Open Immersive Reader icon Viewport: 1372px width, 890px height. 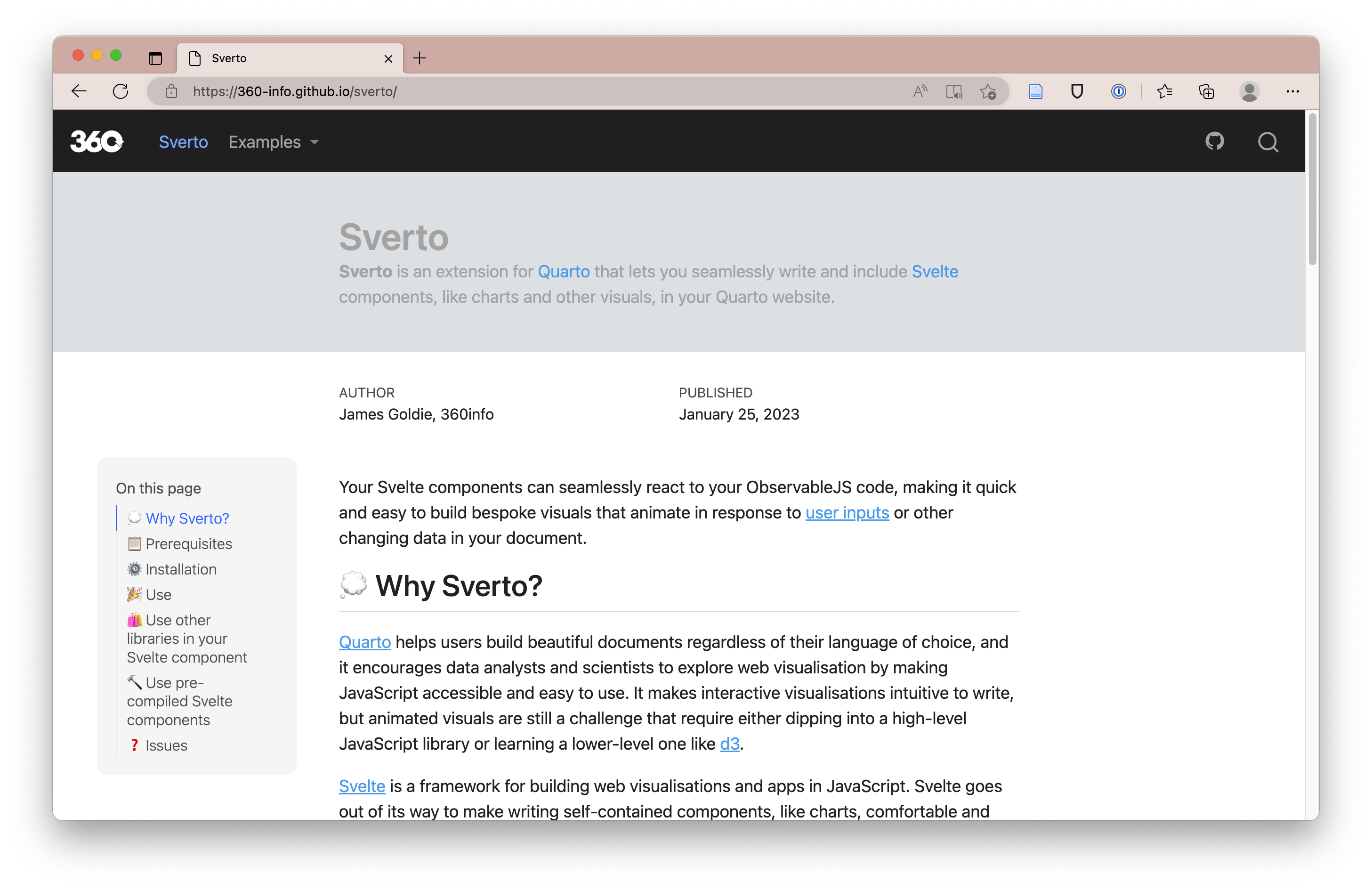pyautogui.click(x=954, y=91)
